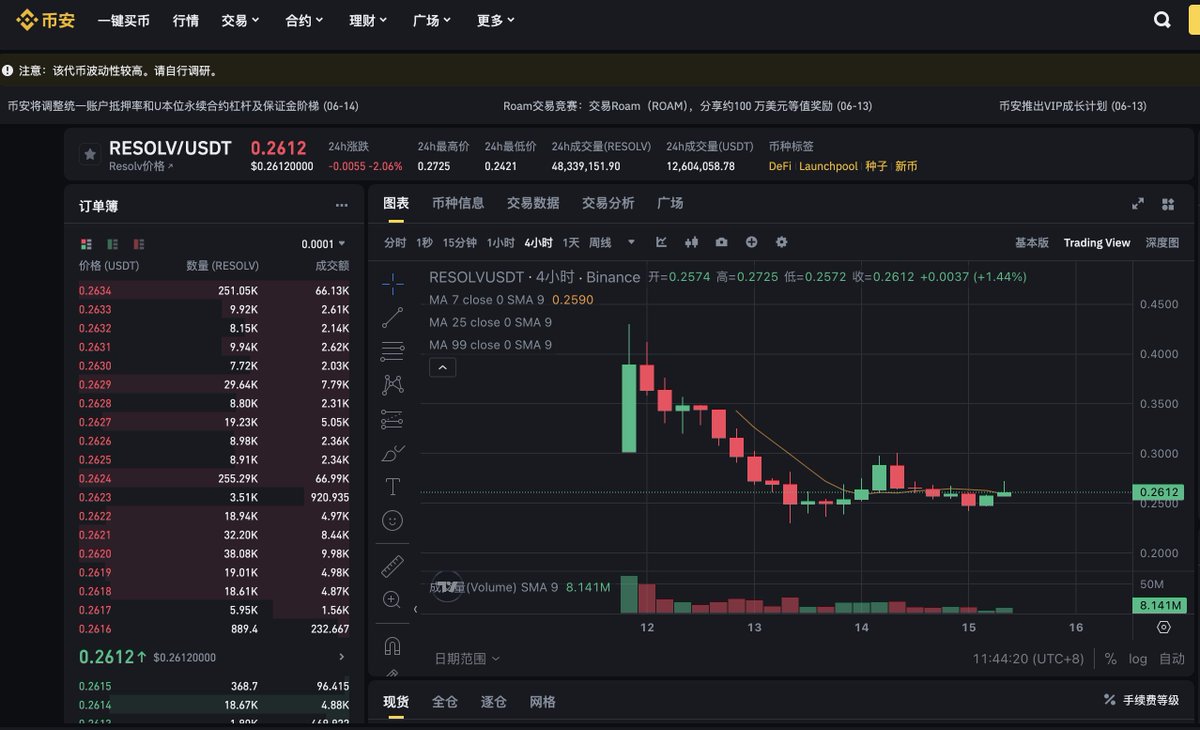Screen dimensions: 1200x730
Task: Go to 一键买币 in the top nav
Action: (x=124, y=20)
